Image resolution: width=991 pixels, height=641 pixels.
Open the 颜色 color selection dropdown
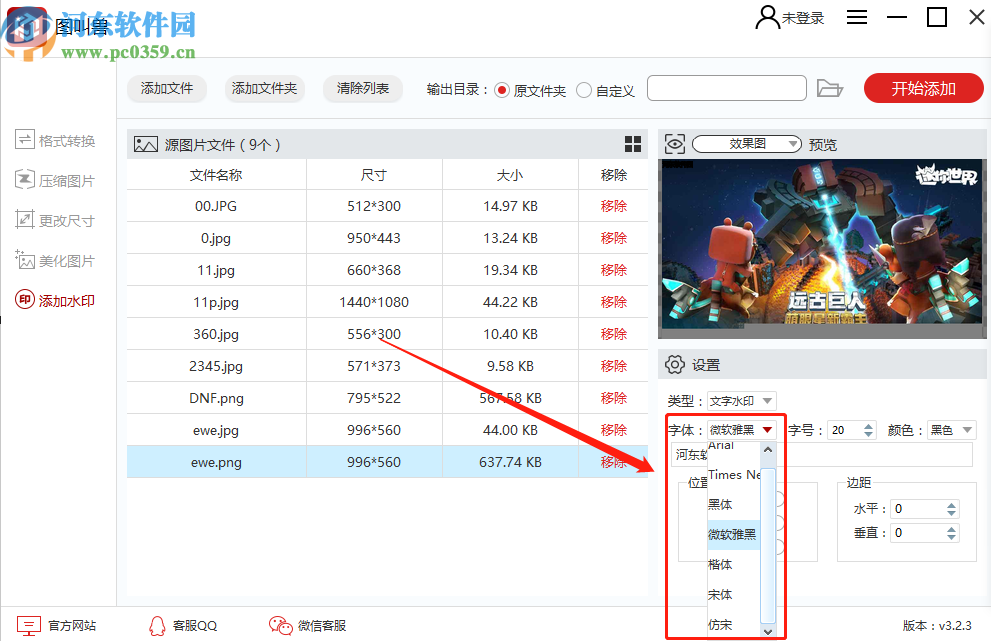(951, 429)
